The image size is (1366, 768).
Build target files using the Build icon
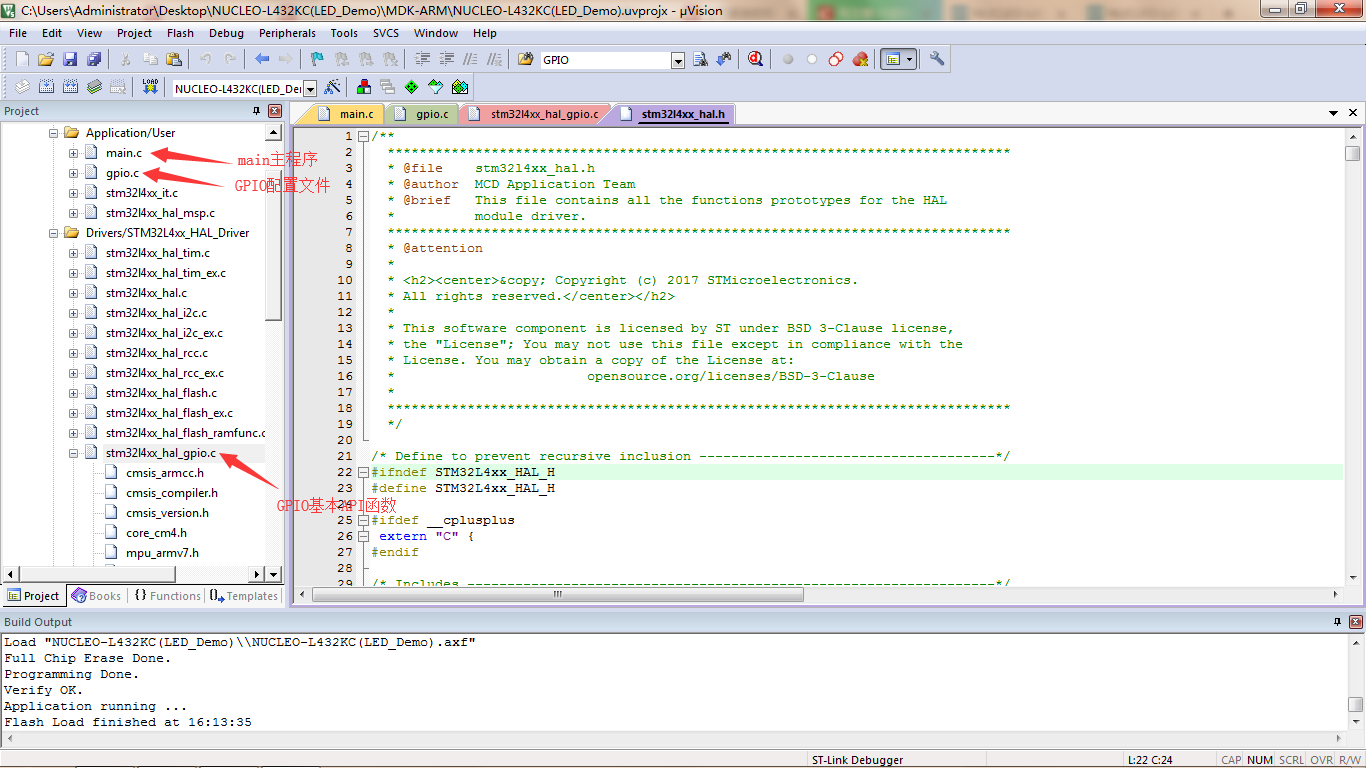(x=46, y=87)
